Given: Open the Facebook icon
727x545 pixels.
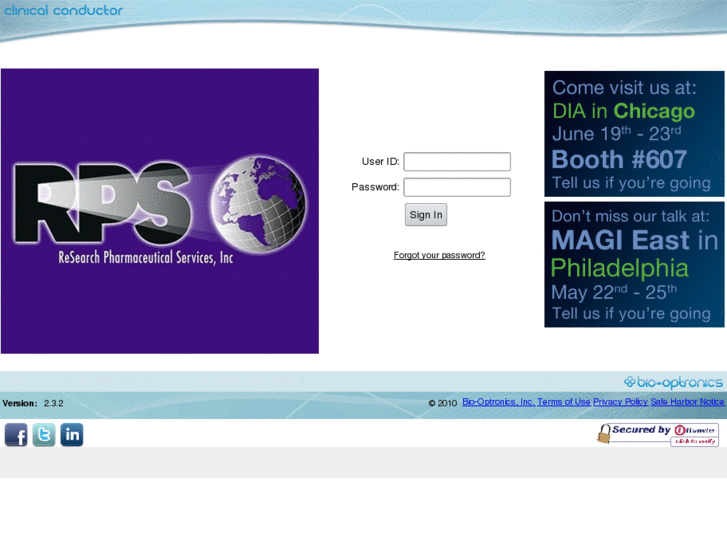Looking at the screenshot, I should [x=16, y=435].
